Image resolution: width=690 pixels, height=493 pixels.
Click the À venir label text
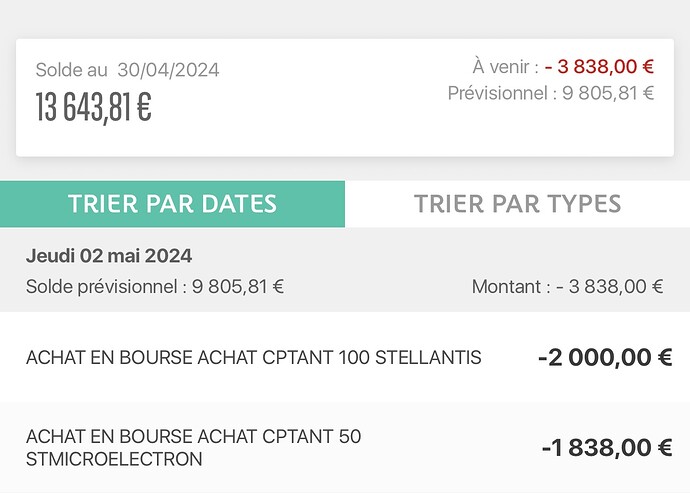(x=505, y=67)
